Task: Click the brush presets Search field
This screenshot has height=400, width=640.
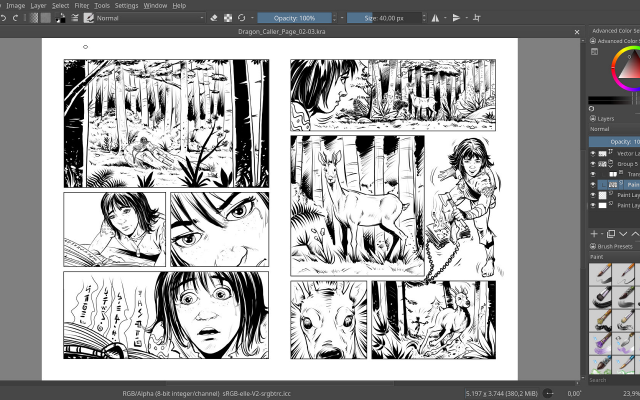Action: pos(614,380)
